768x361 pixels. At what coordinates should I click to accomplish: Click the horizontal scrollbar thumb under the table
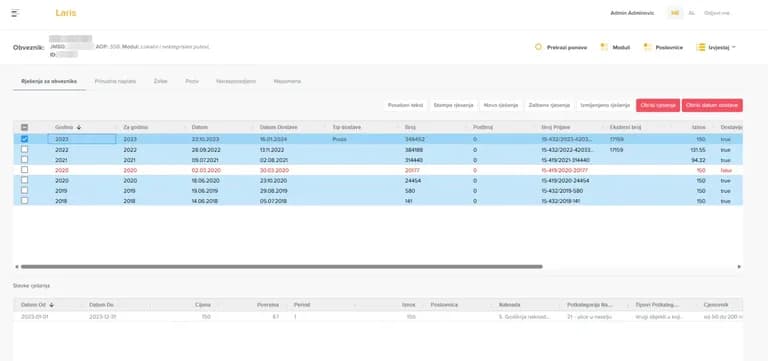282,267
